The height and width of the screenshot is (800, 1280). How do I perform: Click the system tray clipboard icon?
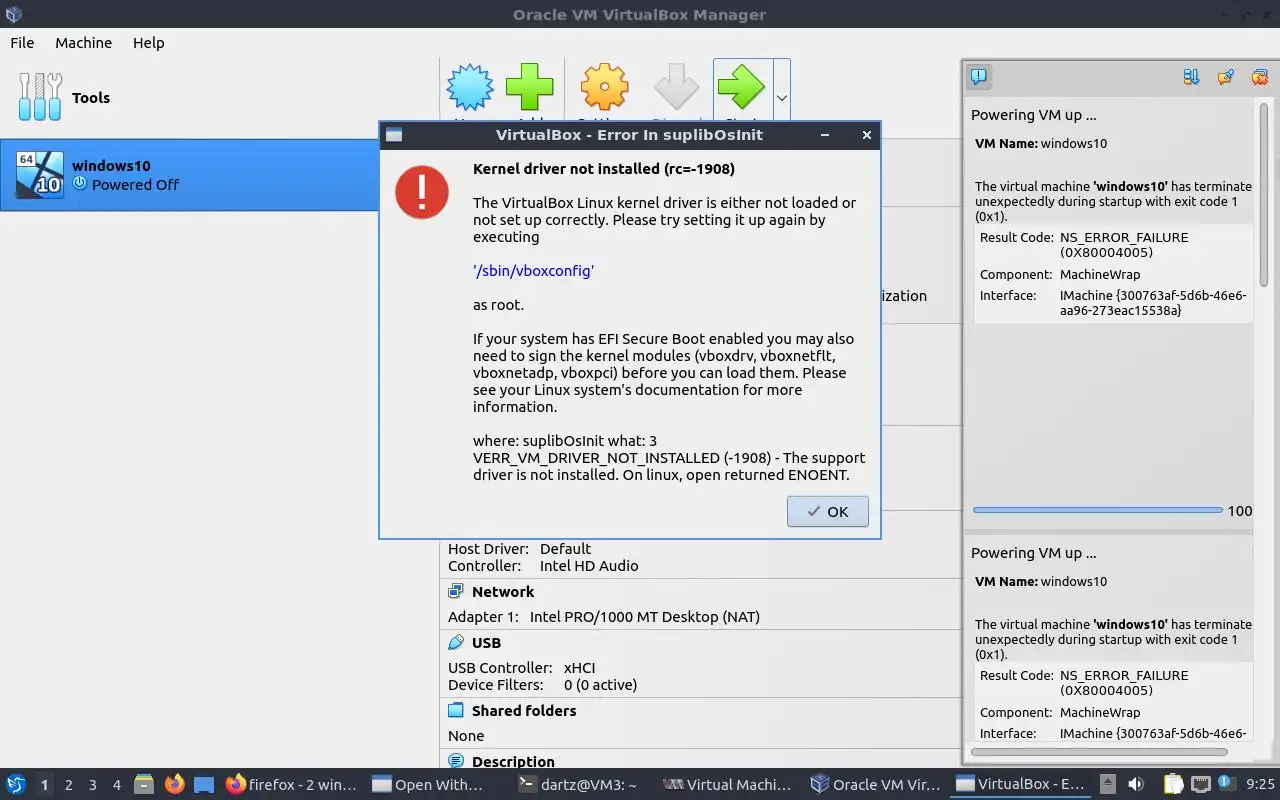pyautogui.click(x=1173, y=784)
